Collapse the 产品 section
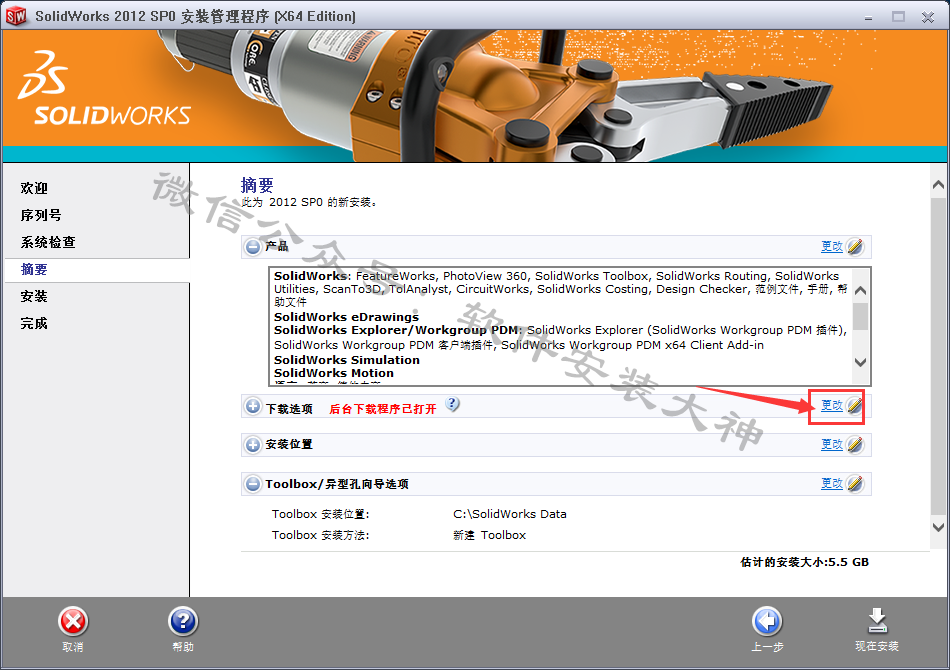Screen dimensions: 950x670 click(253, 247)
